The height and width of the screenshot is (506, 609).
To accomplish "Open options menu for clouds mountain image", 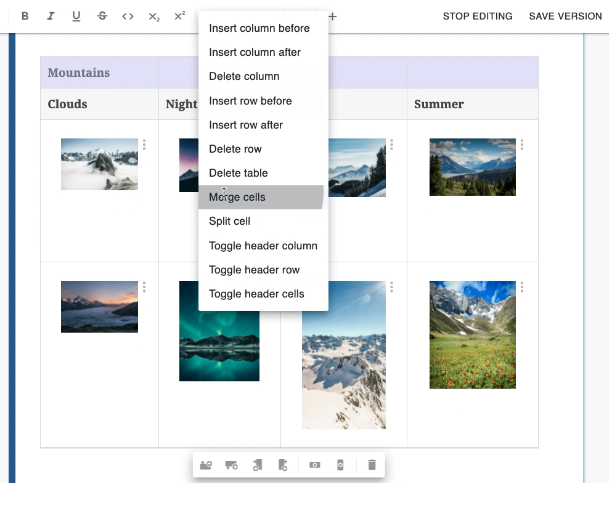I will [144, 145].
